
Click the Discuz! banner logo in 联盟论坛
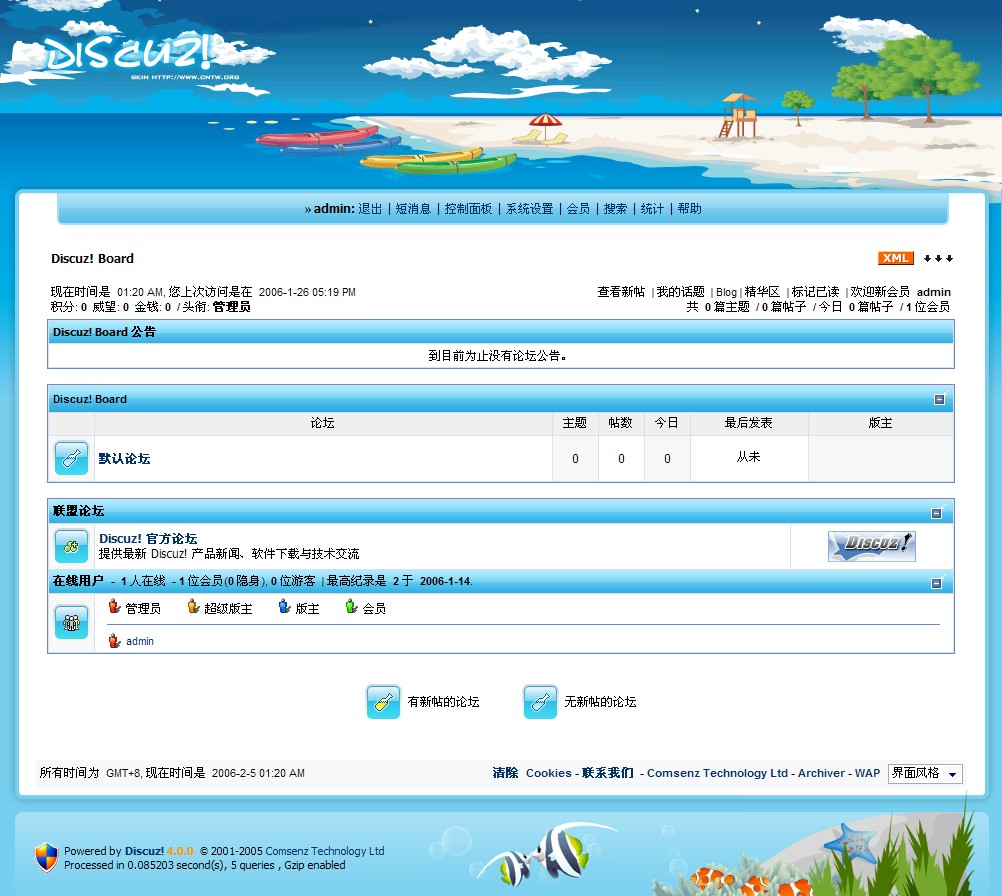click(872, 546)
